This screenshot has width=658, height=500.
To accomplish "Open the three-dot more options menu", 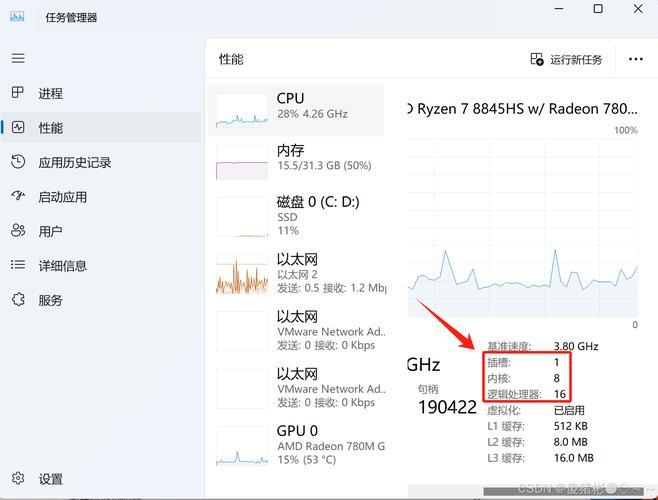I will pyautogui.click(x=635, y=59).
